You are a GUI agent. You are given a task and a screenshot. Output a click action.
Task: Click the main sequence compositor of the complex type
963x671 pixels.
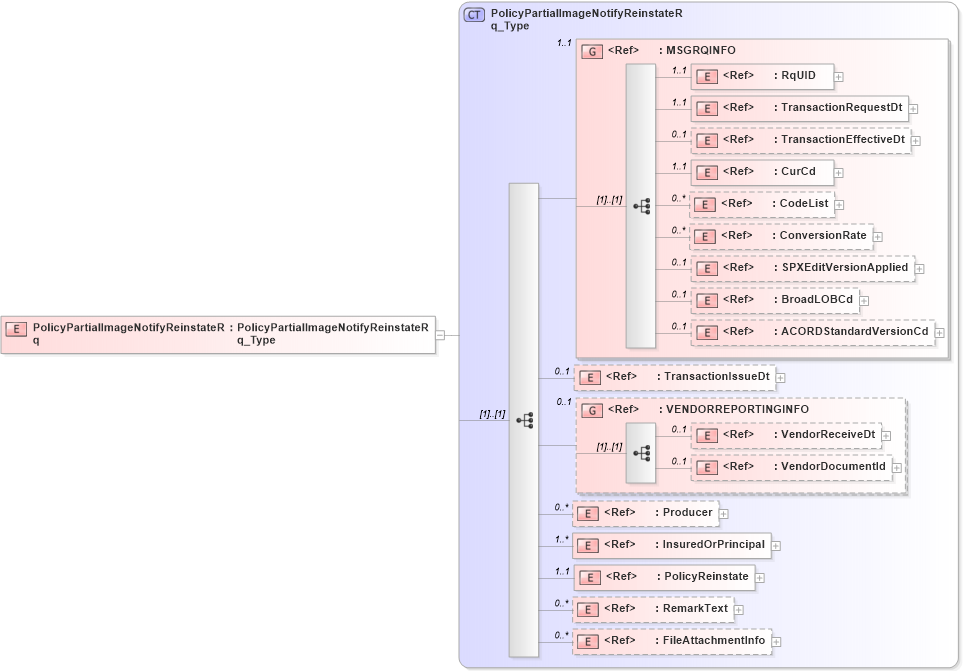[524, 421]
